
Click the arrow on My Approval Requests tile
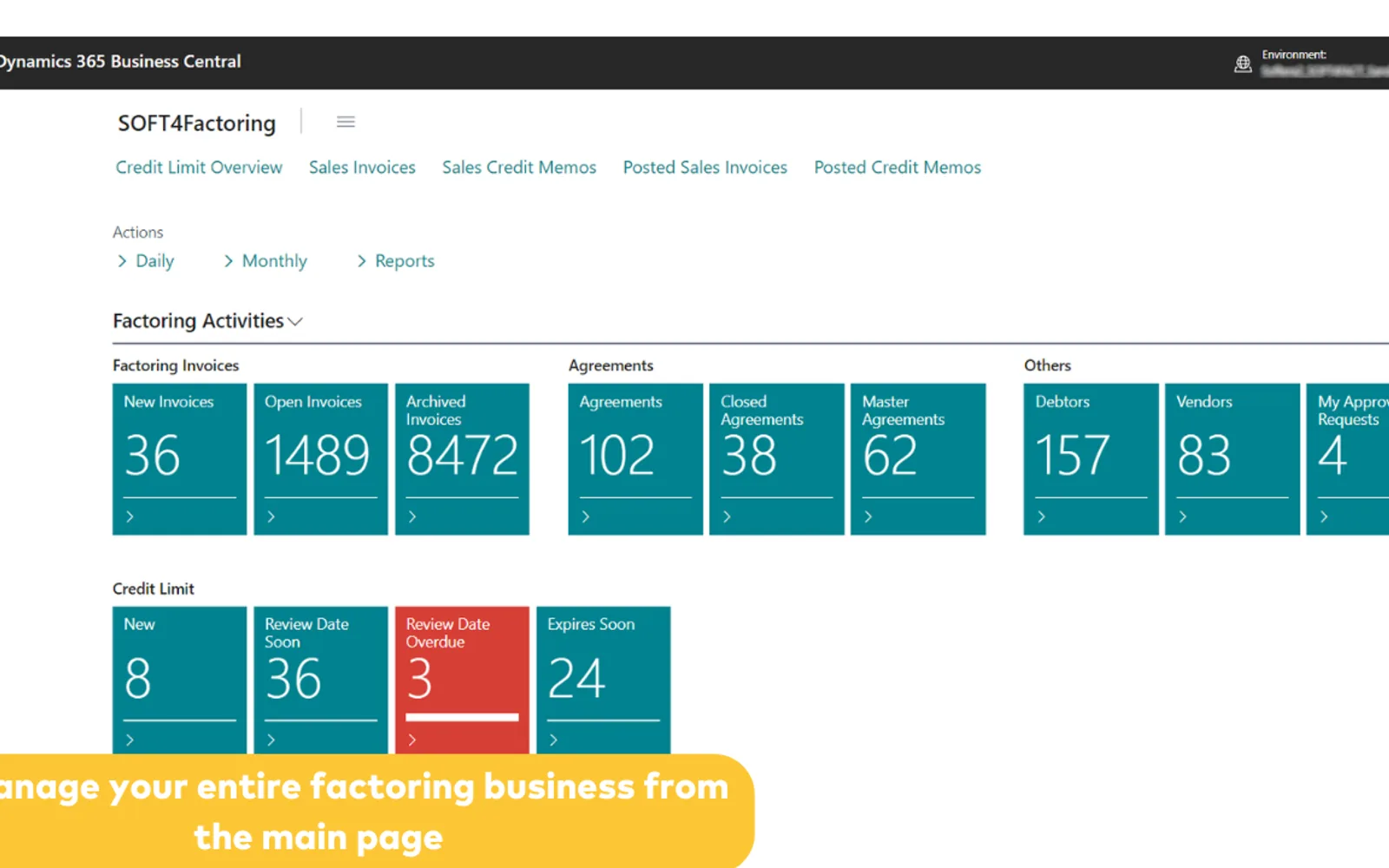(1324, 516)
